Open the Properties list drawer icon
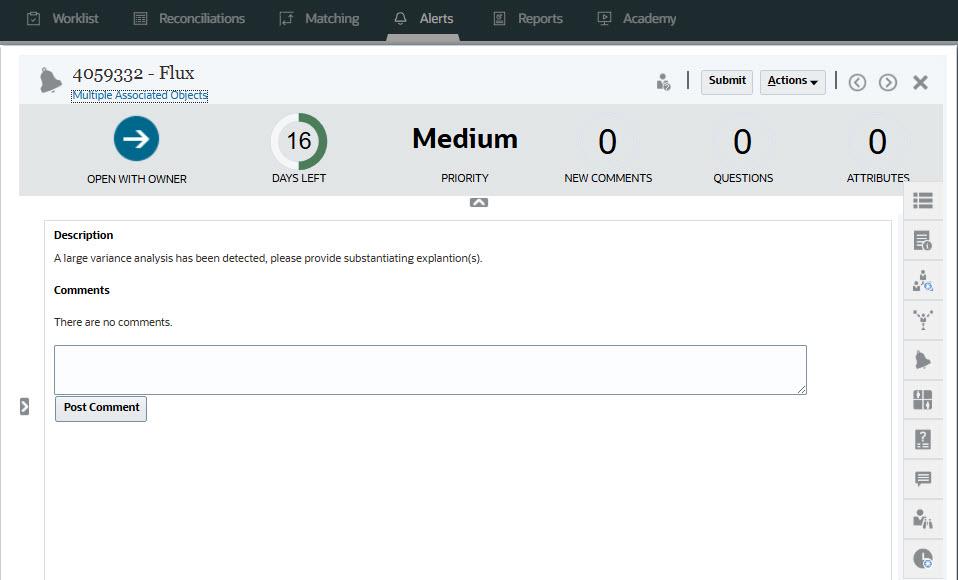Screen dimensions: 958x580 click(x=923, y=200)
